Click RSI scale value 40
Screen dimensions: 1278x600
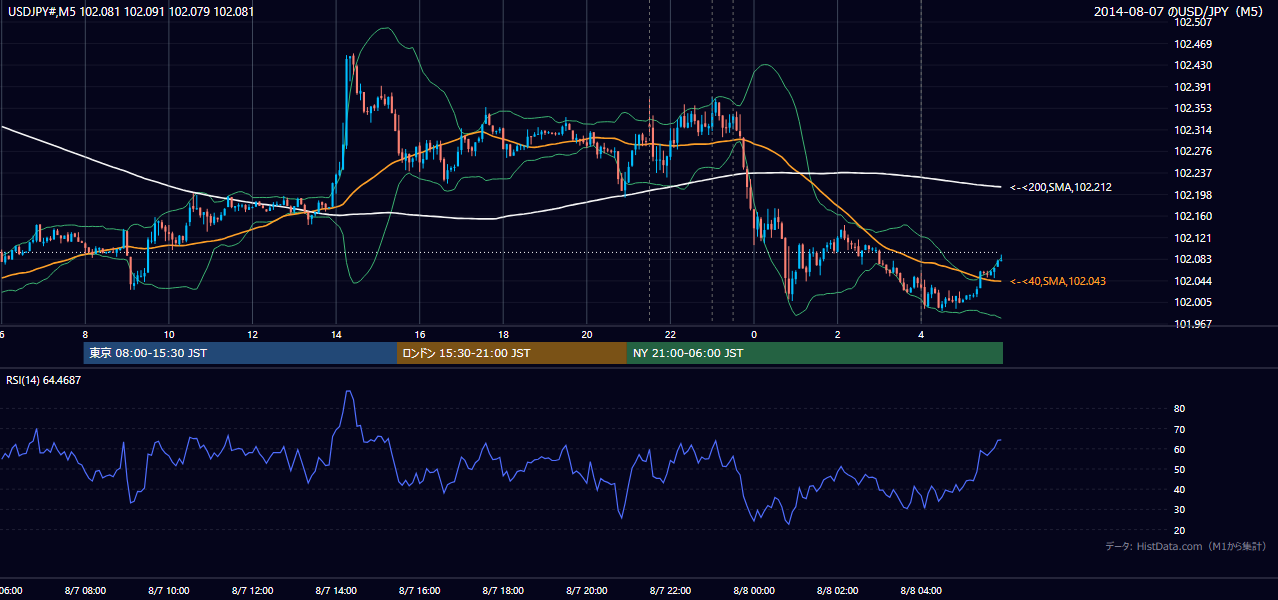(1180, 489)
